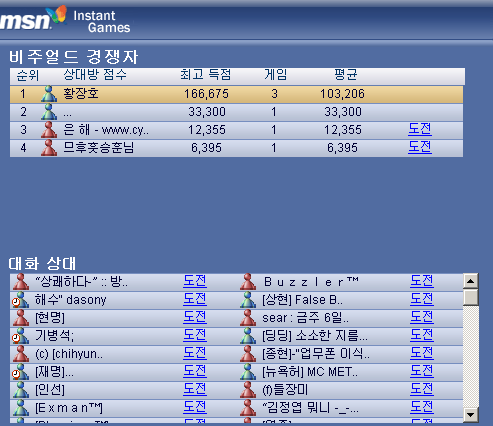Click green buddy icon next to [인선]
Image resolution: width=493 pixels, height=426 pixels.
point(21,390)
